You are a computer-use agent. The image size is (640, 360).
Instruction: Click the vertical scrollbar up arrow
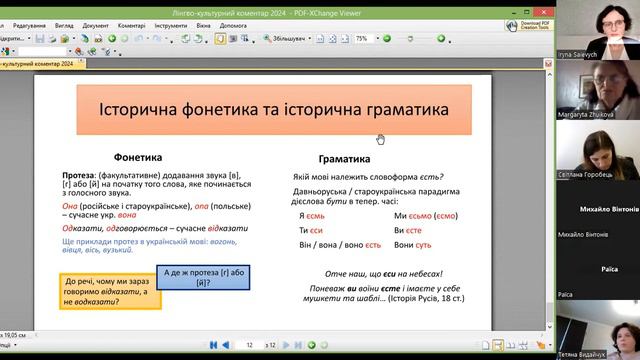point(550,75)
